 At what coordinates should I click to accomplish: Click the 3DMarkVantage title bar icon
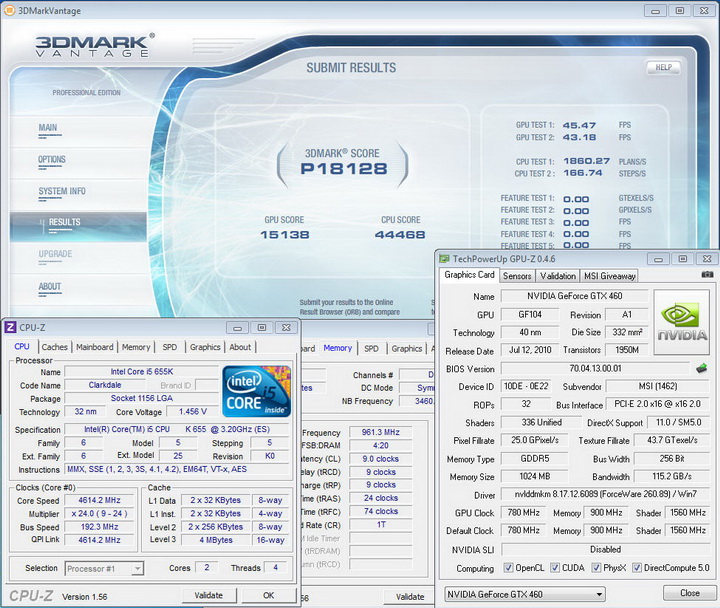9,11
